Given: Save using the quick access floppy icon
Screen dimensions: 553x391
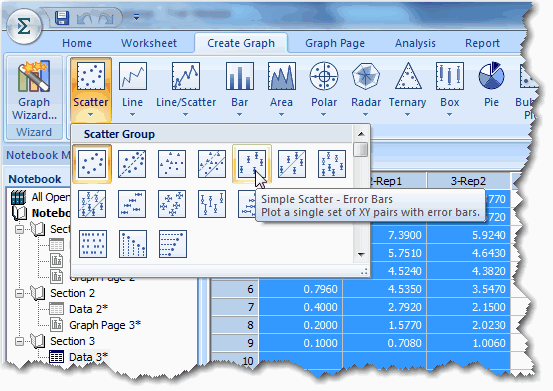Looking at the screenshot, I should tap(62, 18).
